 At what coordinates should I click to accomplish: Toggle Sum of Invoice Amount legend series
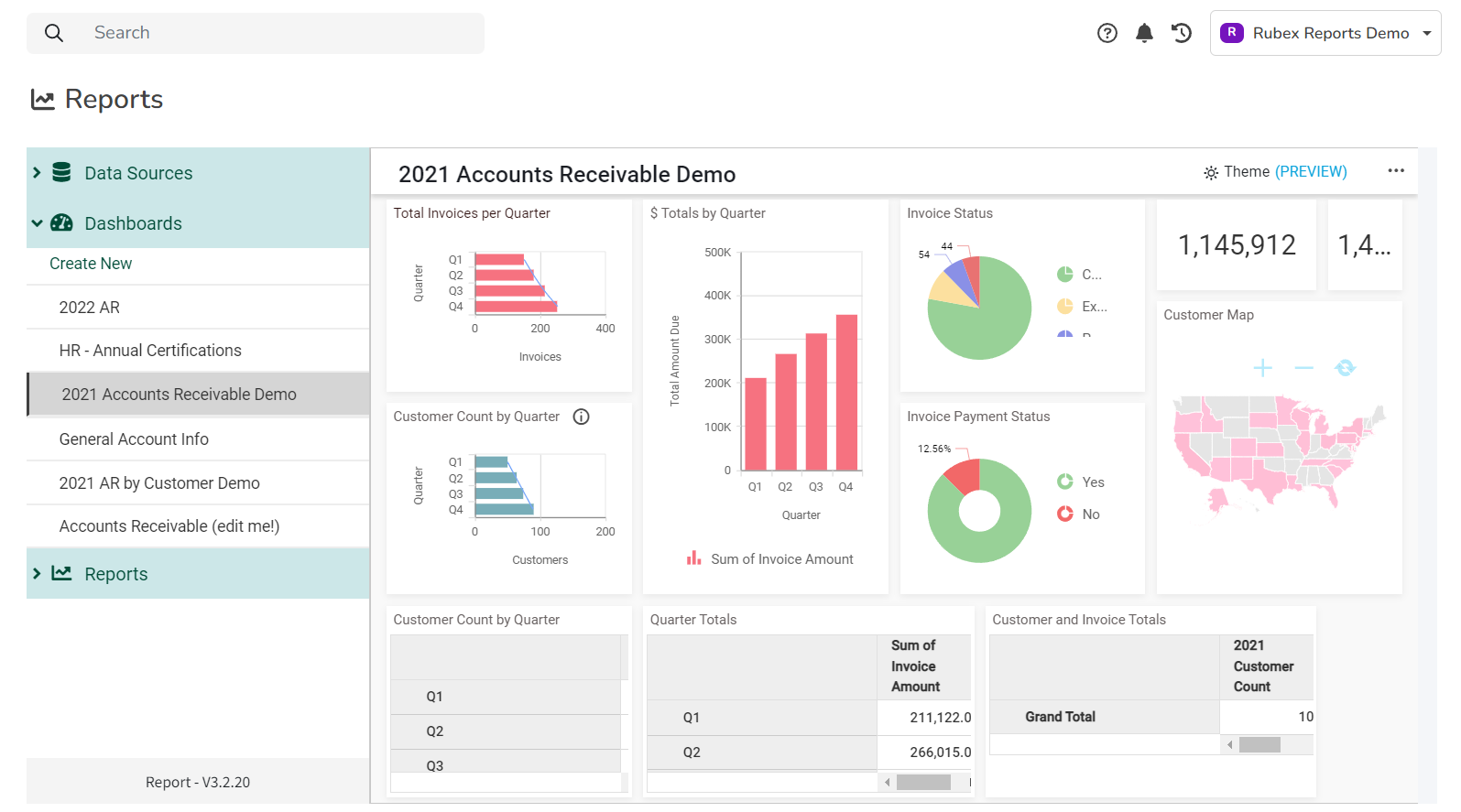pyautogui.click(x=770, y=558)
